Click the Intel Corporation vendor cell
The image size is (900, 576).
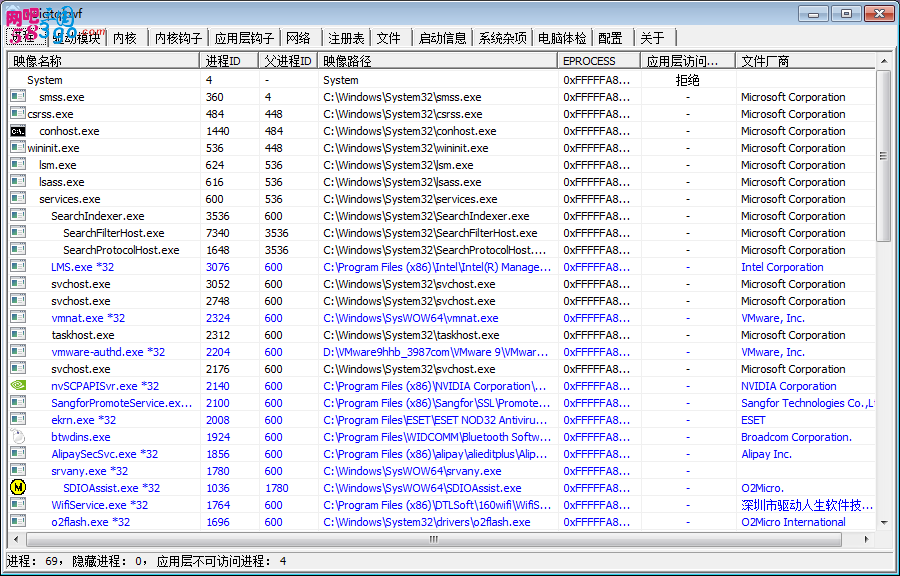[x=782, y=267]
